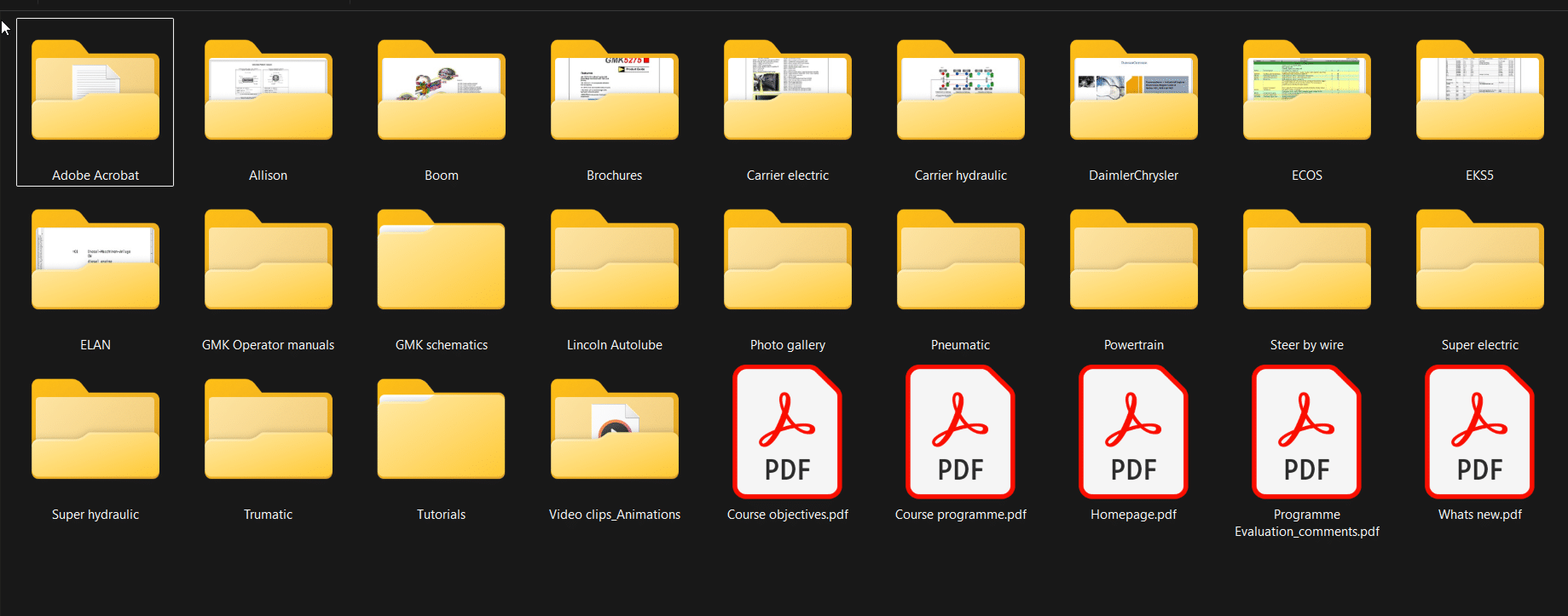Click the Super hydraulic folder icon

pyautogui.click(x=95, y=429)
